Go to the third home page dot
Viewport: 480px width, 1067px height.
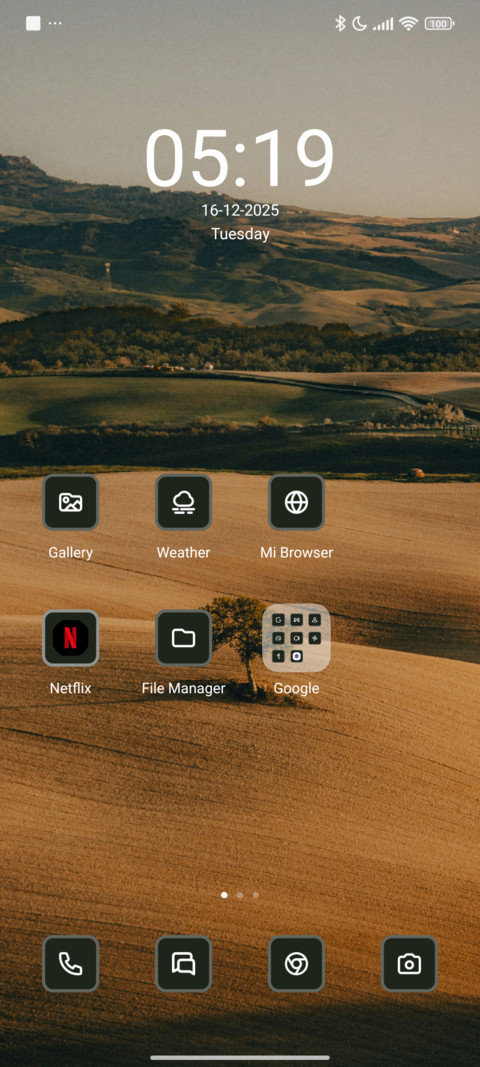[255, 896]
